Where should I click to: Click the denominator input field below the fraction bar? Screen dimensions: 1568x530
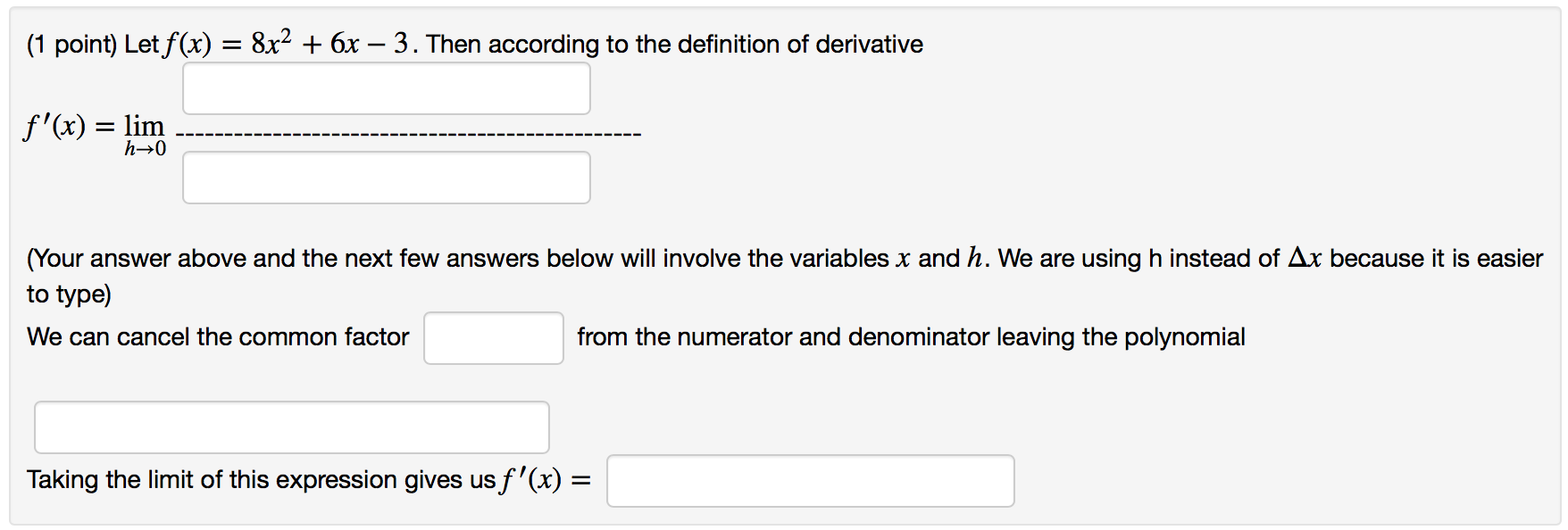pyautogui.click(x=386, y=177)
